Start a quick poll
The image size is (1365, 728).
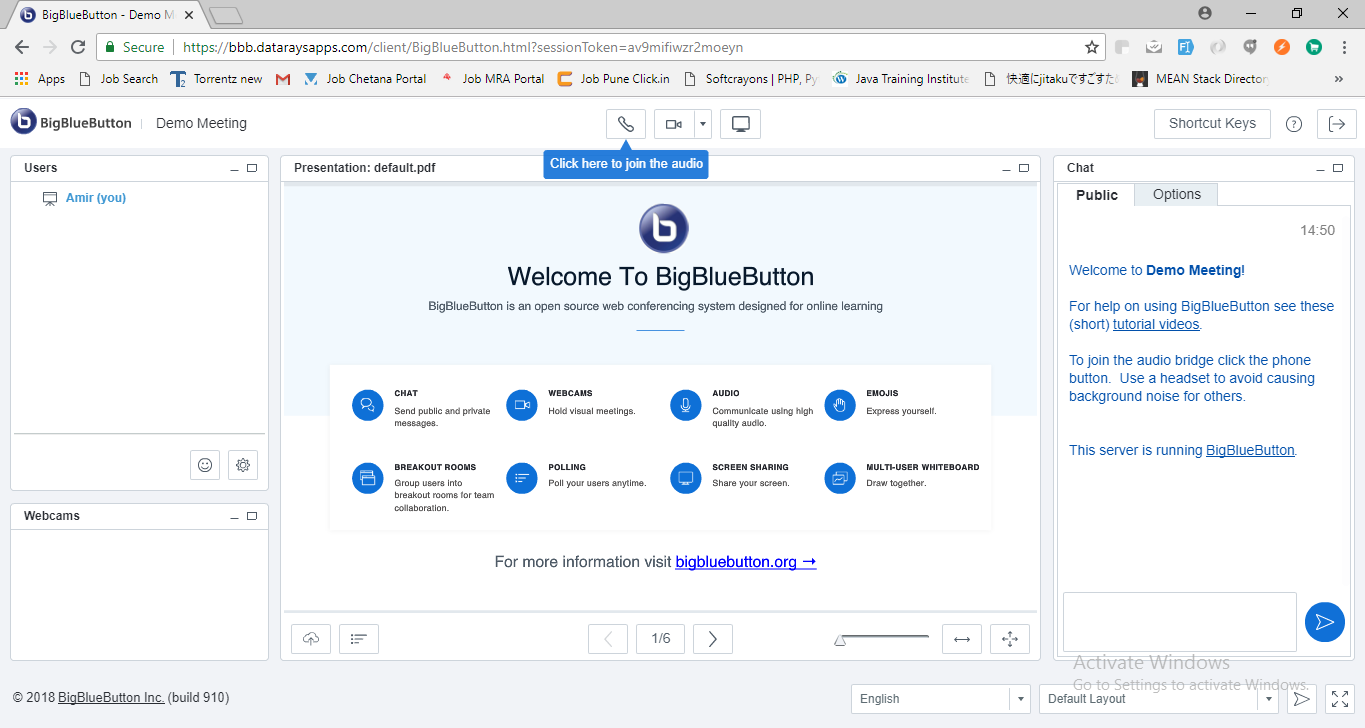coord(358,638)
